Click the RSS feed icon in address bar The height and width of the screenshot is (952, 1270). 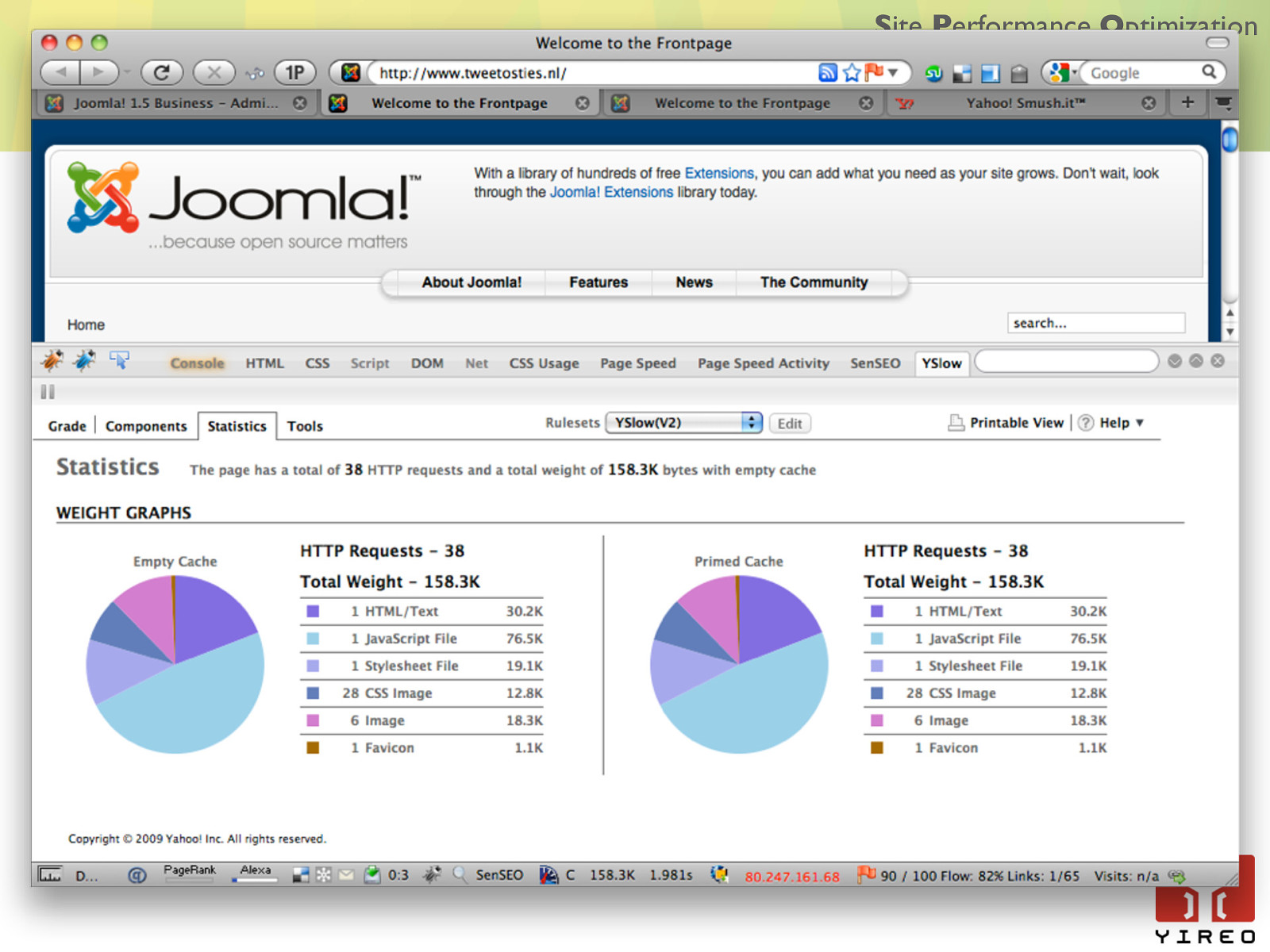click(x=828, y=73)
